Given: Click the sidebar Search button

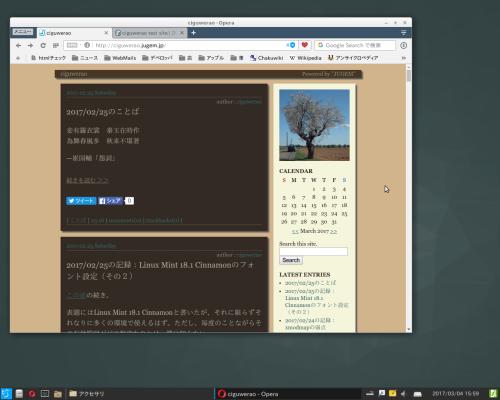Looking at the screenshot, I should point(291,260).
